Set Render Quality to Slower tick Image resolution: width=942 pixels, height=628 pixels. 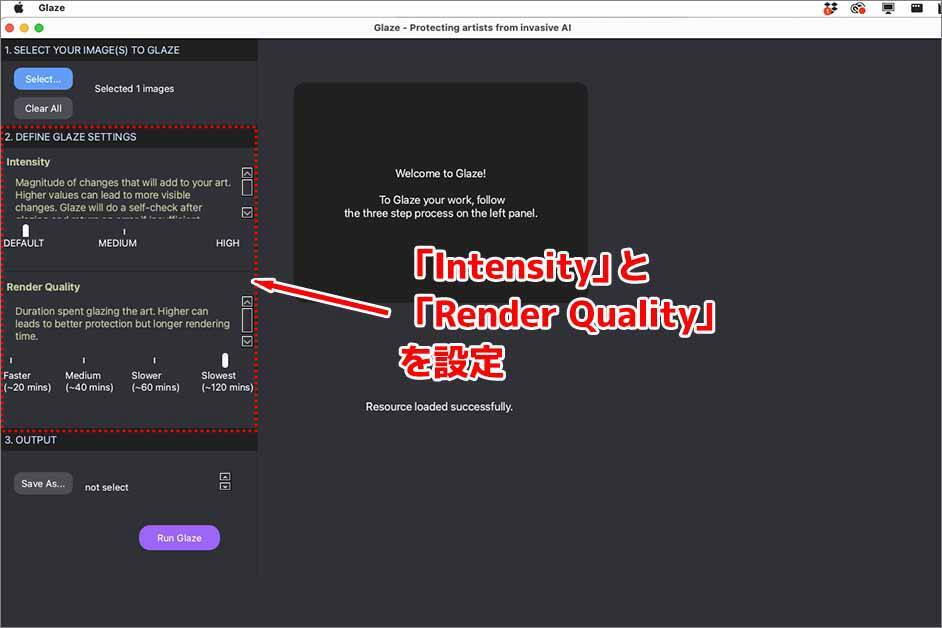pos(154,360)
